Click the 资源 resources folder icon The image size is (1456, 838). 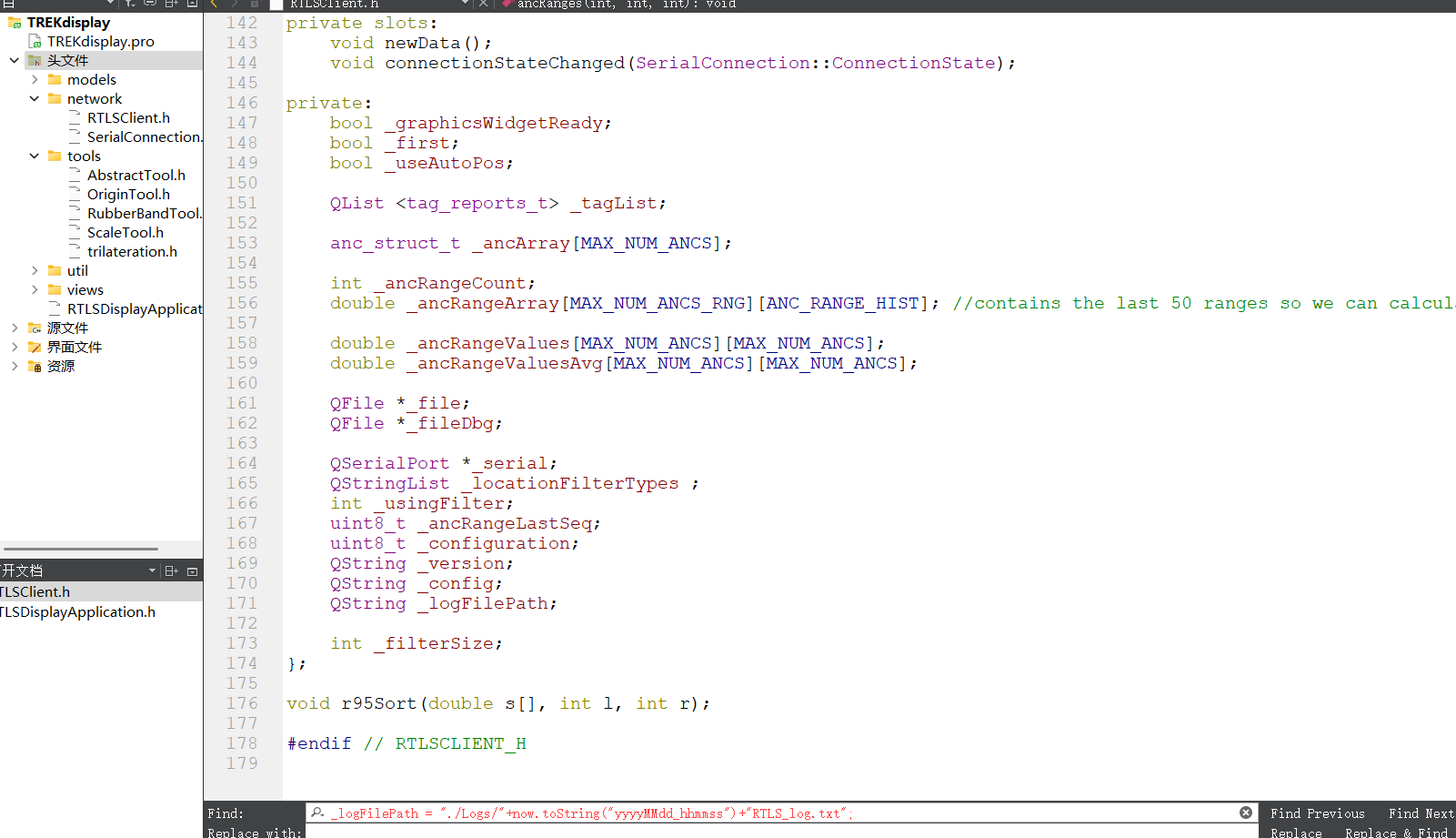35,367
